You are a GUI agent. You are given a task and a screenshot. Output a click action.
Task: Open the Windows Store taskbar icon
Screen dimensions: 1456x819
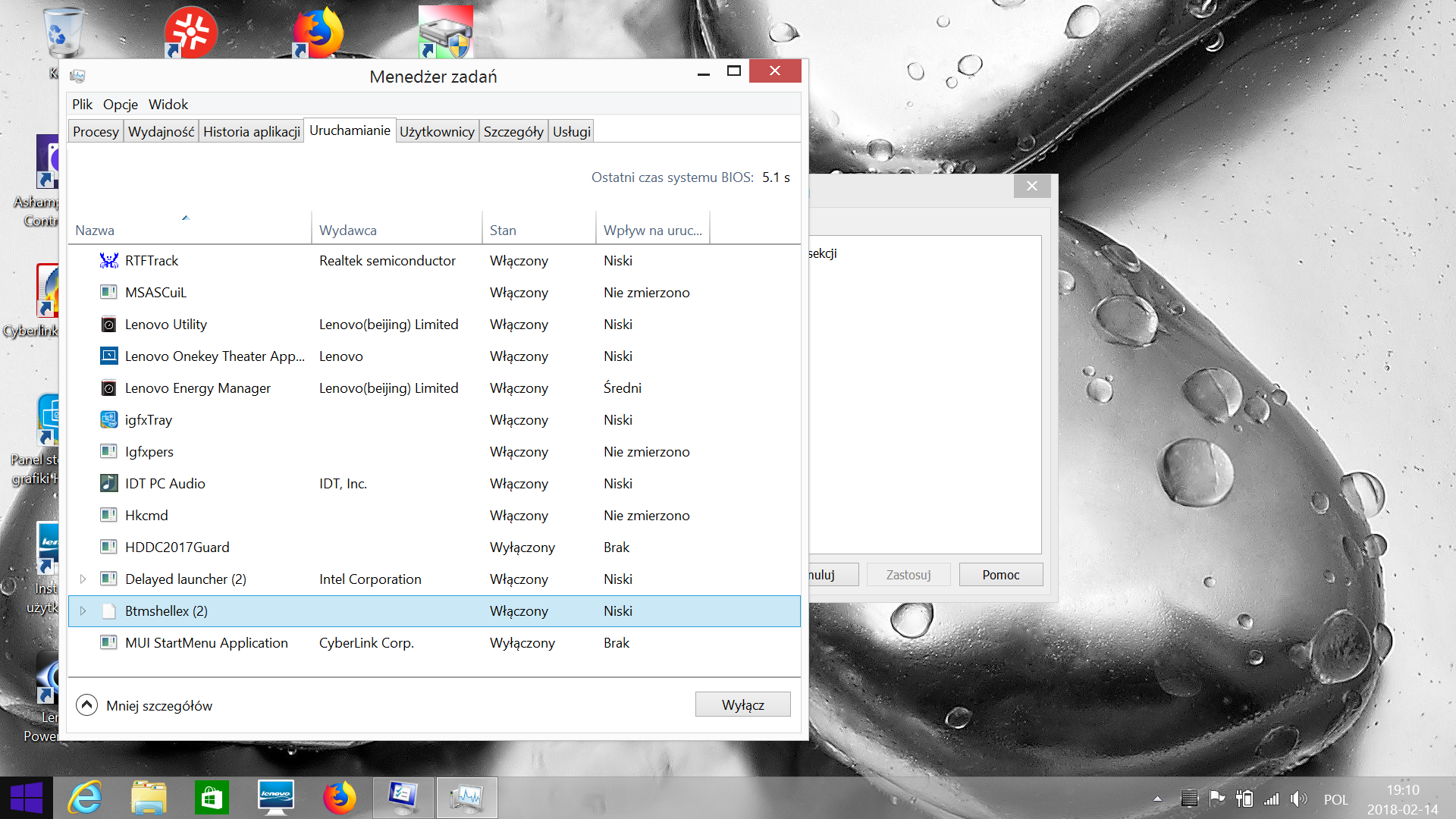(212, 798)
